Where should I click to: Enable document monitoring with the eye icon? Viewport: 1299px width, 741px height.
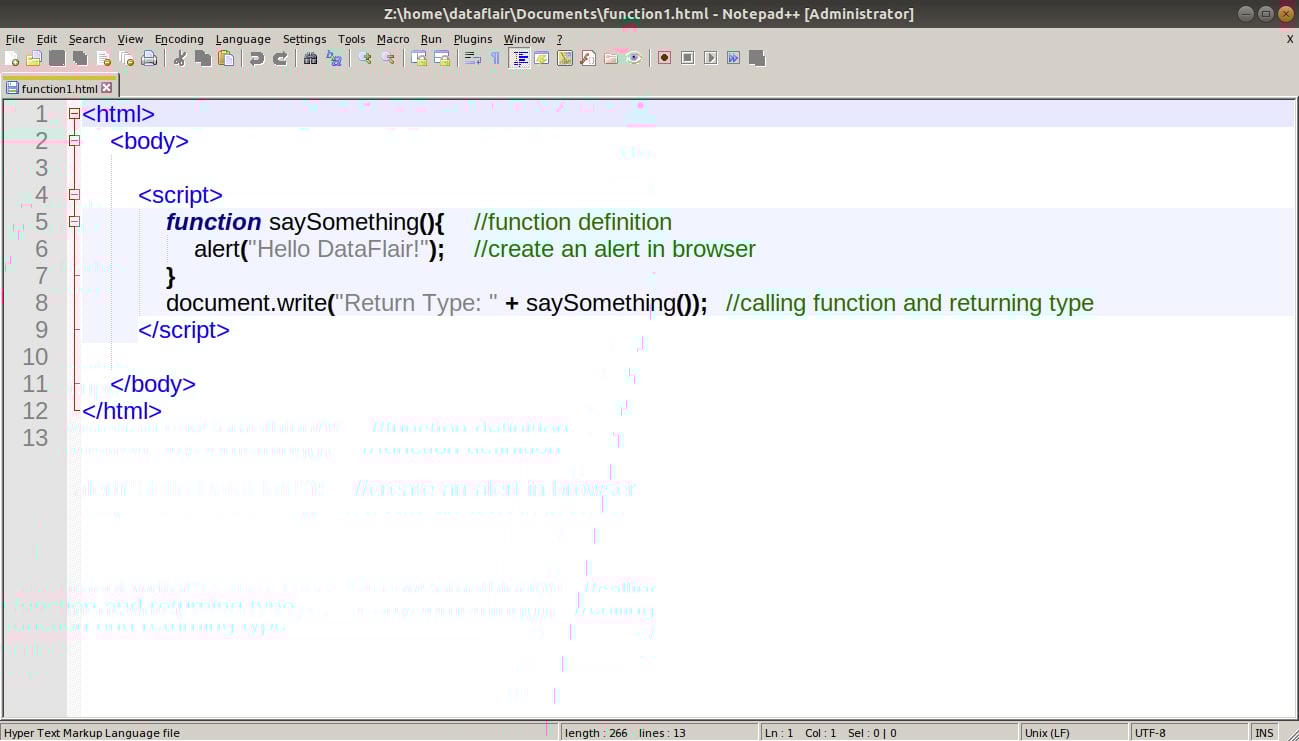click(633, 58)
